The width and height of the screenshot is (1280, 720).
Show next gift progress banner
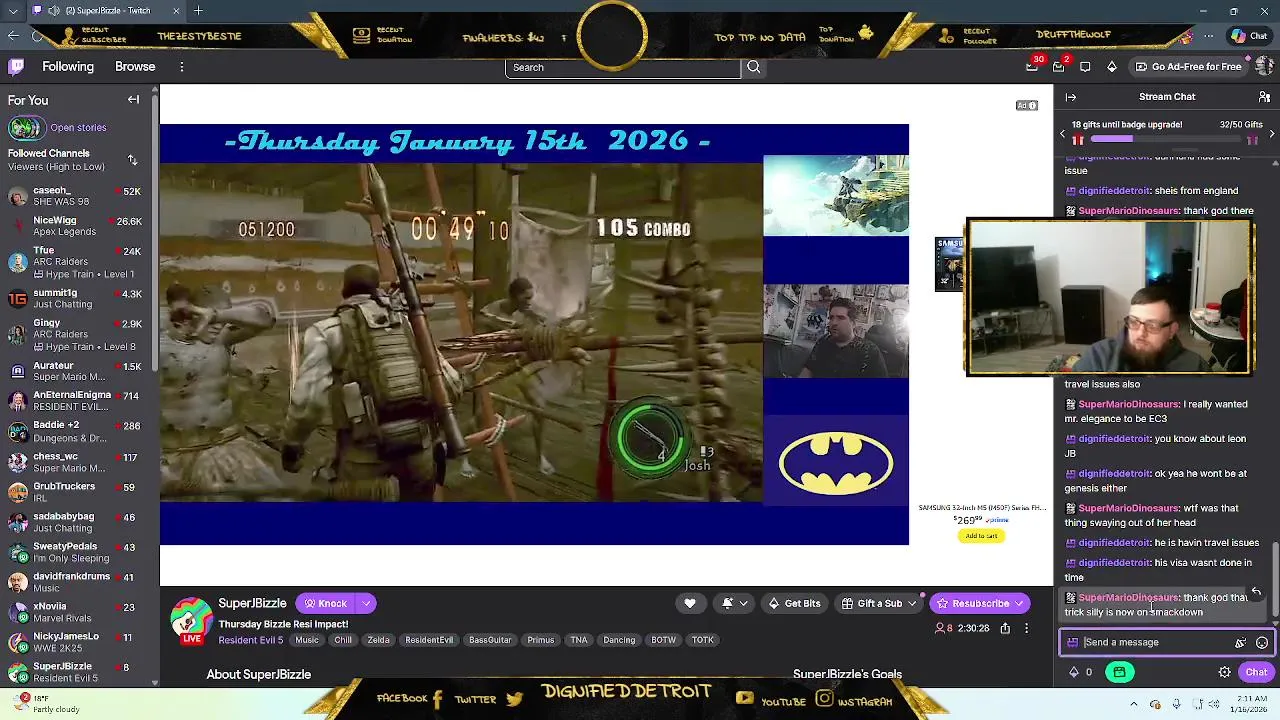[x=1271, y=133]
